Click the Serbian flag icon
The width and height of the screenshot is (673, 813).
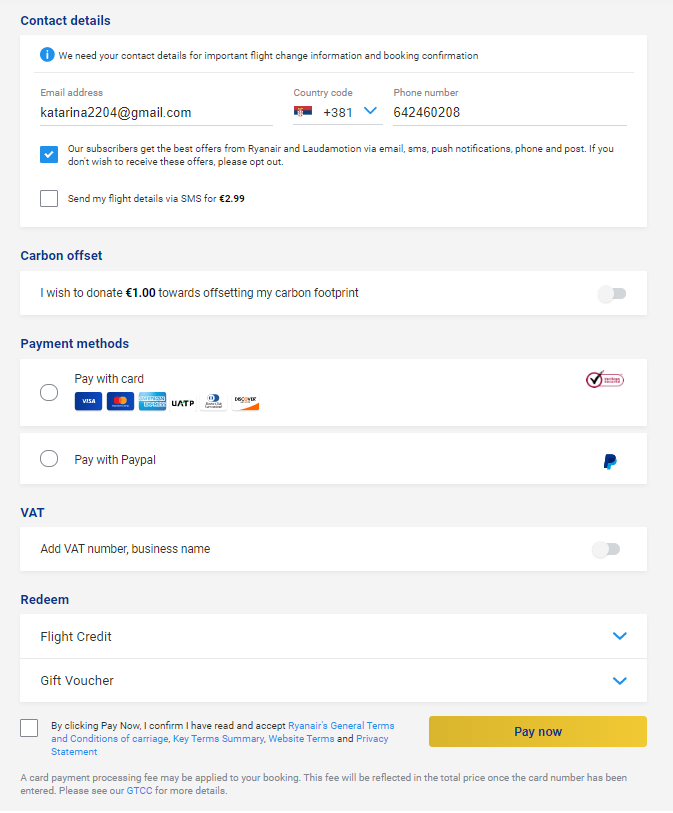(x=303, y=111)
